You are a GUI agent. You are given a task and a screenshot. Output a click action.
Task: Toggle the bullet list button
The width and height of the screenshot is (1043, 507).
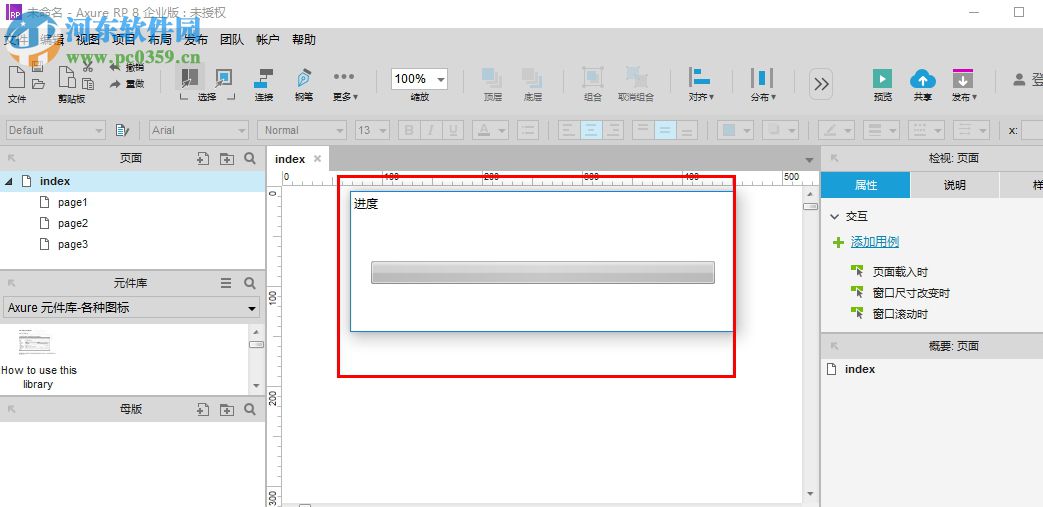(527, 130)
